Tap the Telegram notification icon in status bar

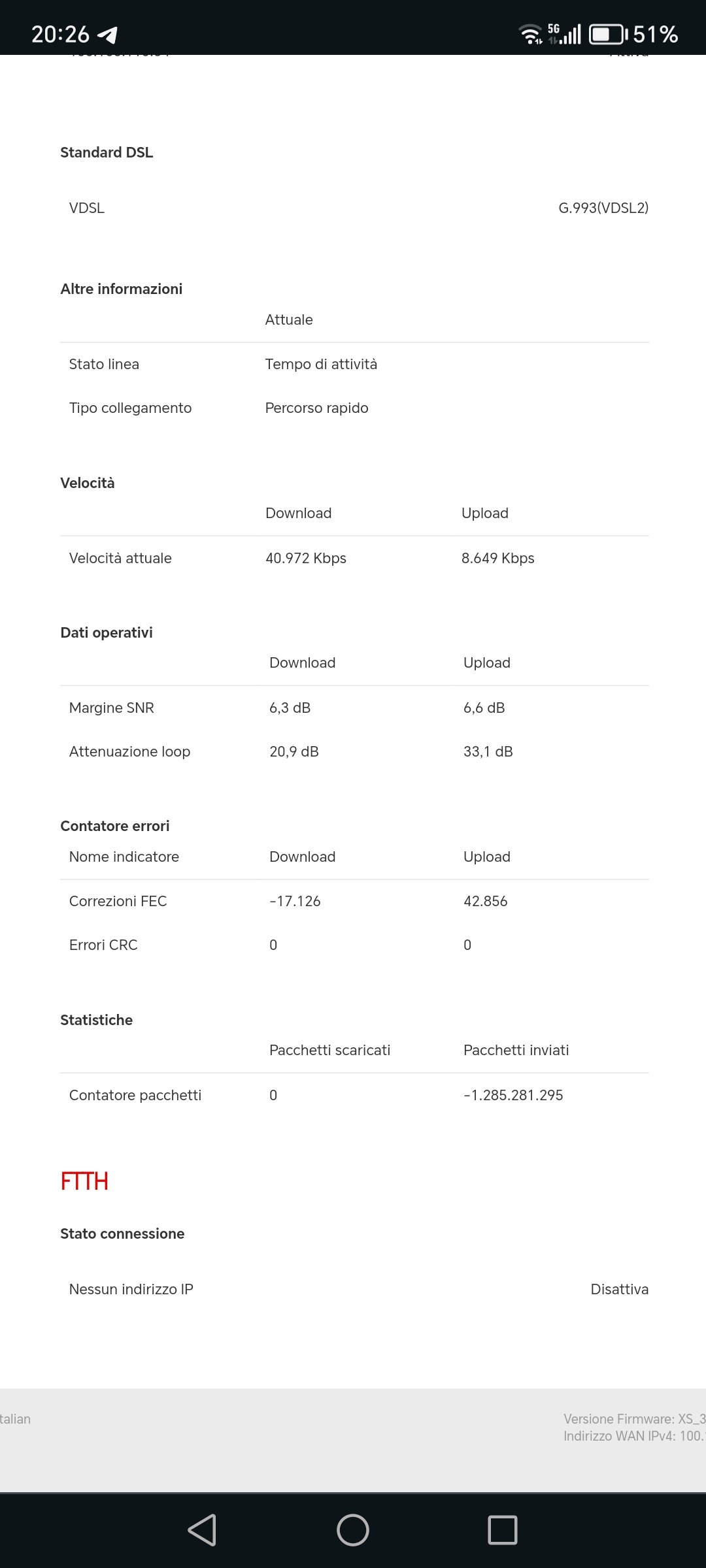coord(107,35)
